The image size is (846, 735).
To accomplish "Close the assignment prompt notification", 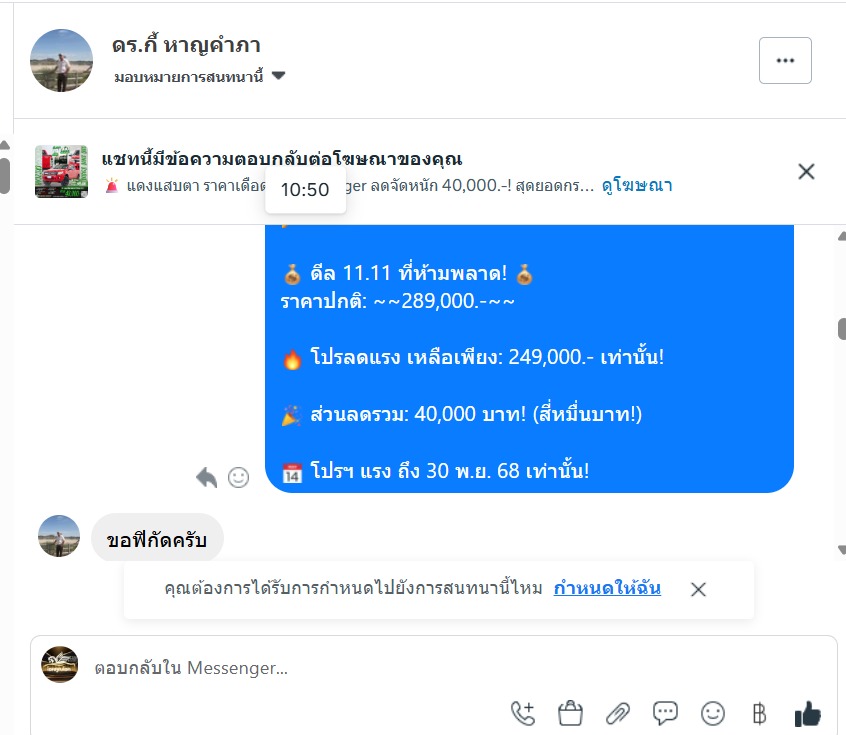I will tap(698, 589).
